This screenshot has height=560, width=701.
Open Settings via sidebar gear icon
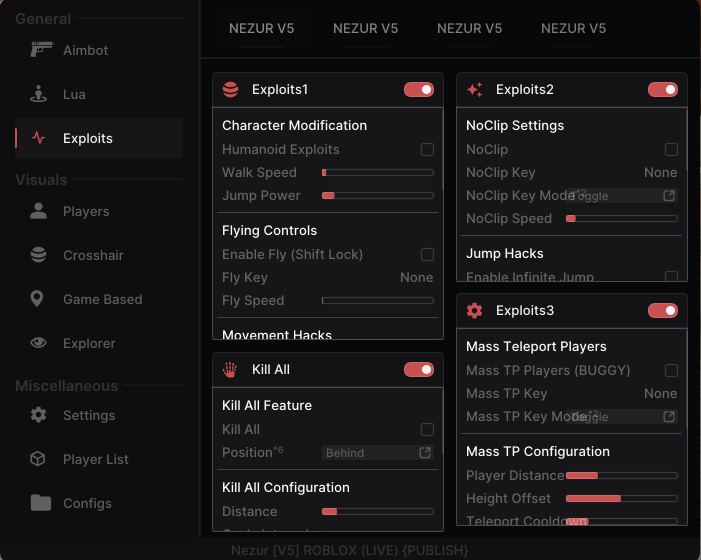click(x=38, y=415)
